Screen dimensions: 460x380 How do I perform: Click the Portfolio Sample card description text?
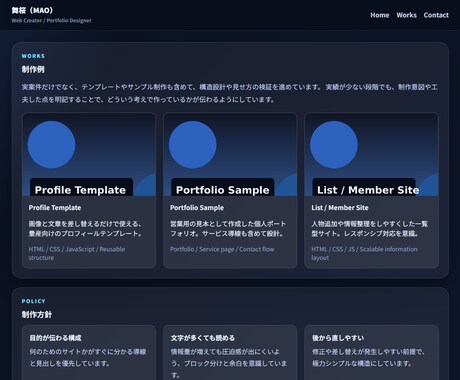[228, 228]
